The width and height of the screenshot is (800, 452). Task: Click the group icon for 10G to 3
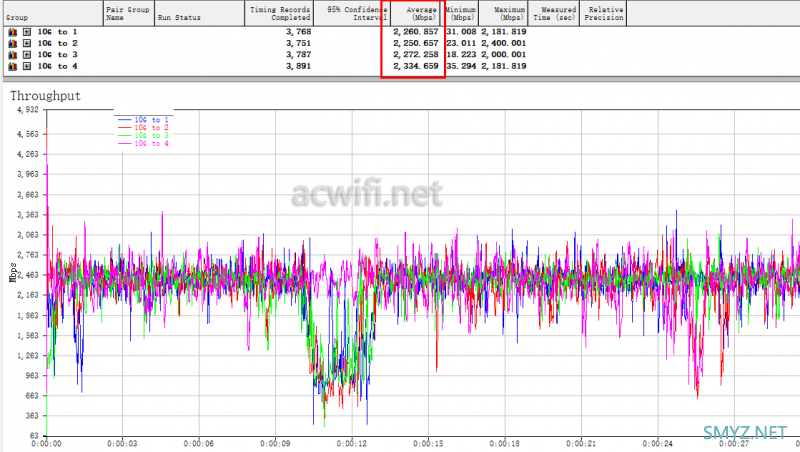[x=11, y=54]
